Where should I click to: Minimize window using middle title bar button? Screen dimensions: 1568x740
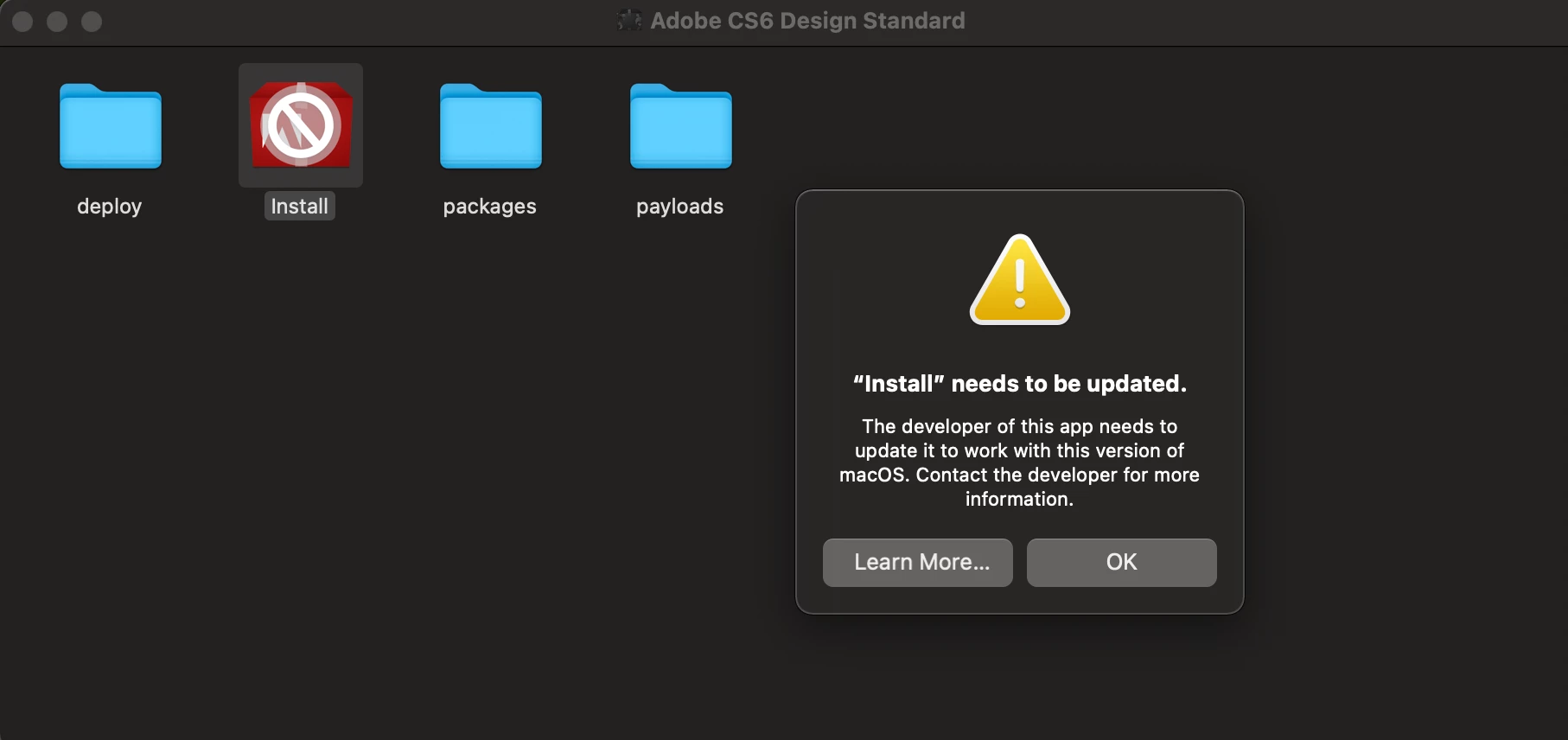[x=57, y=22]
